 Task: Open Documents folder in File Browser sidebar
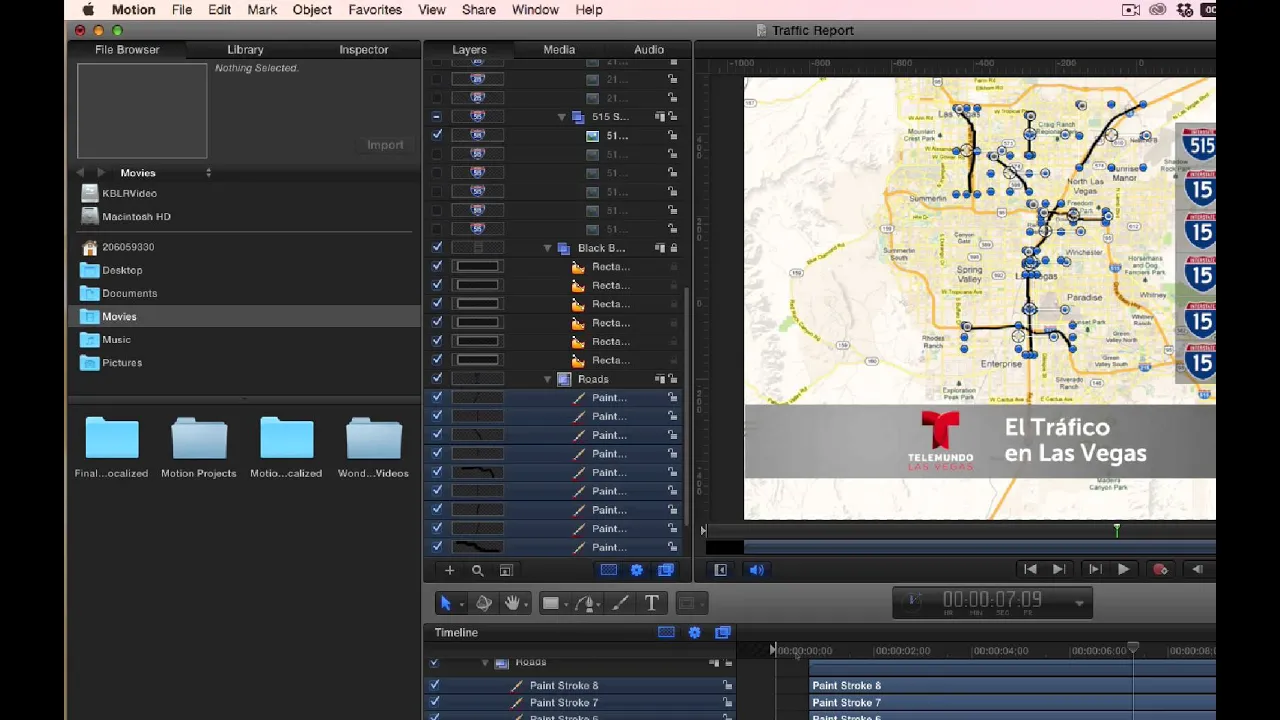point(129,293)
